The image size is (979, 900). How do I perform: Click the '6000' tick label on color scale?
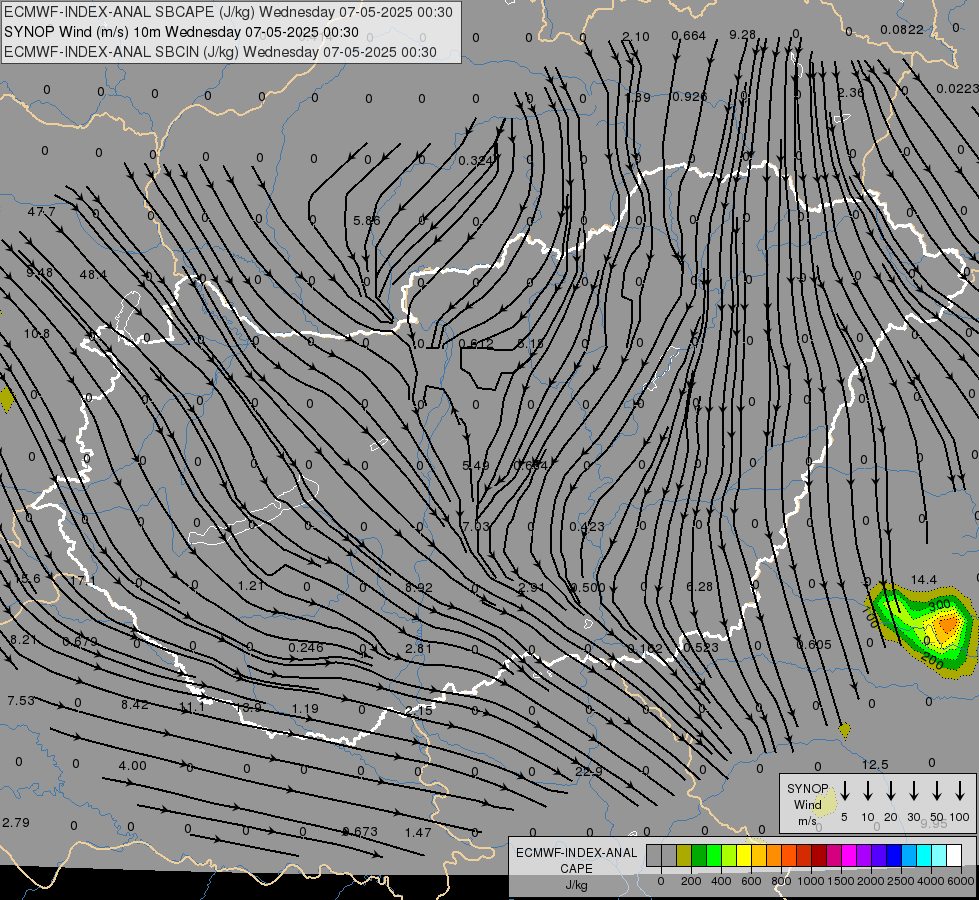[961, 881]
